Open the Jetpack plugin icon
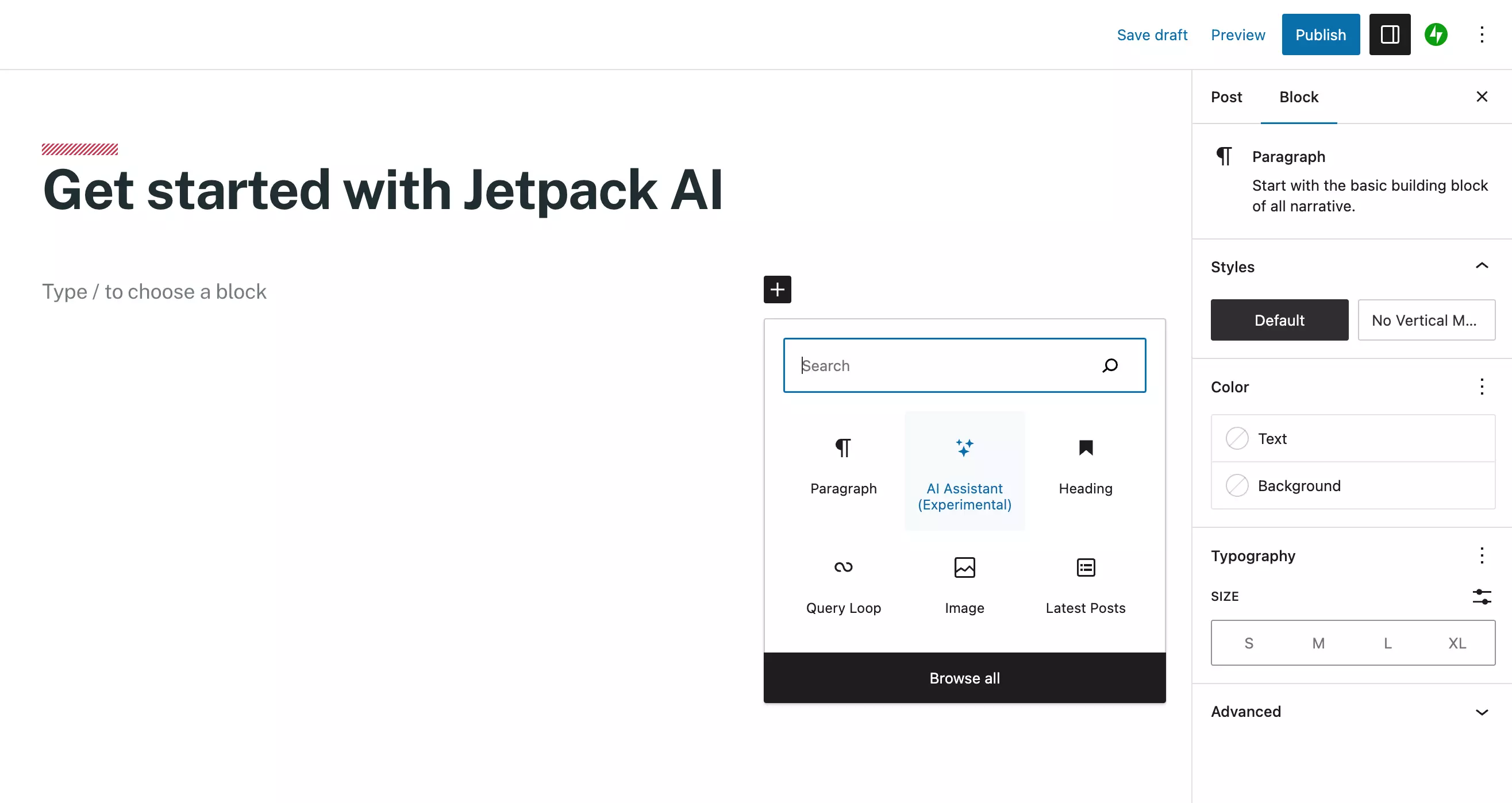 tap(1436, 34)
